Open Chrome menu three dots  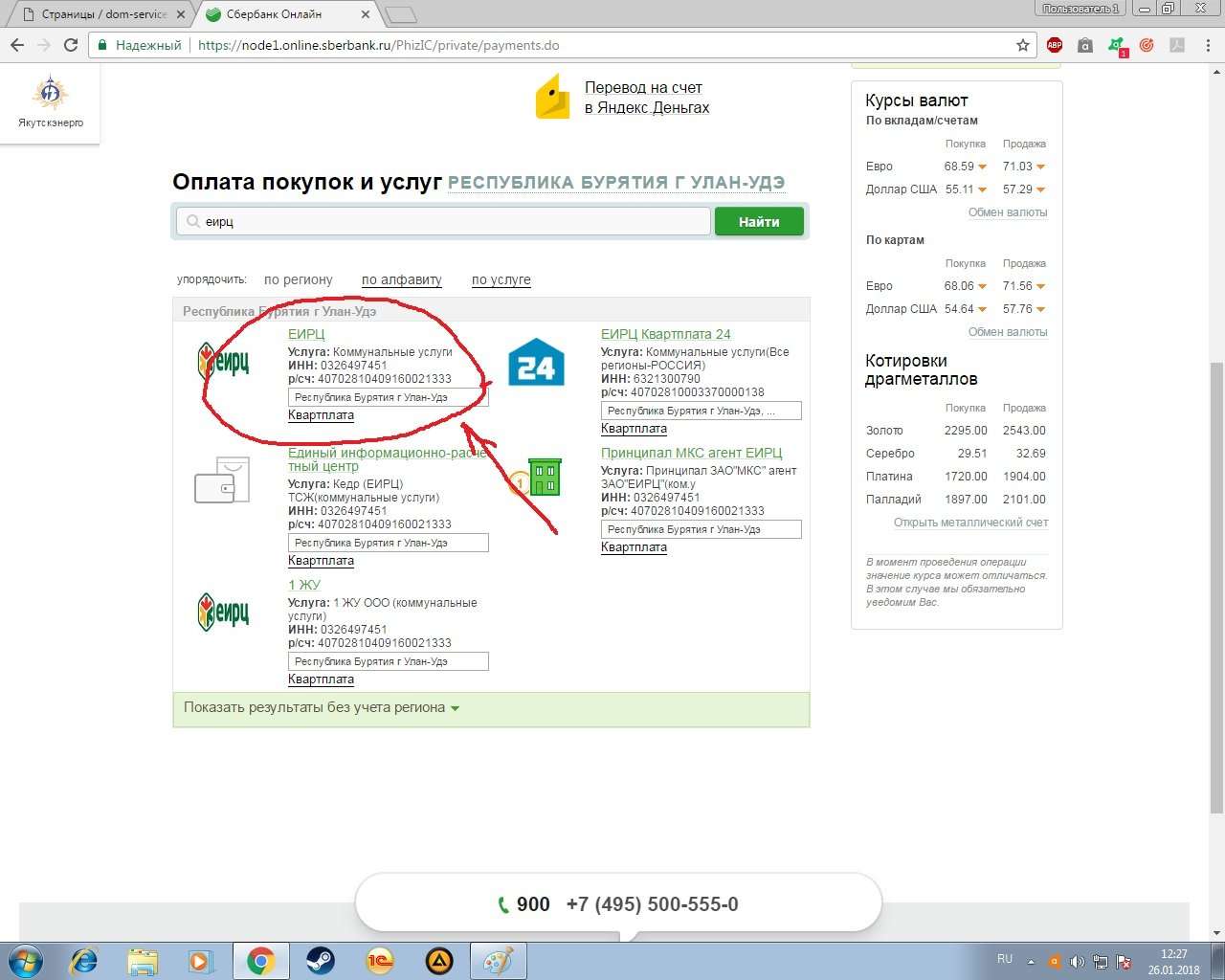pos(1207,45)
